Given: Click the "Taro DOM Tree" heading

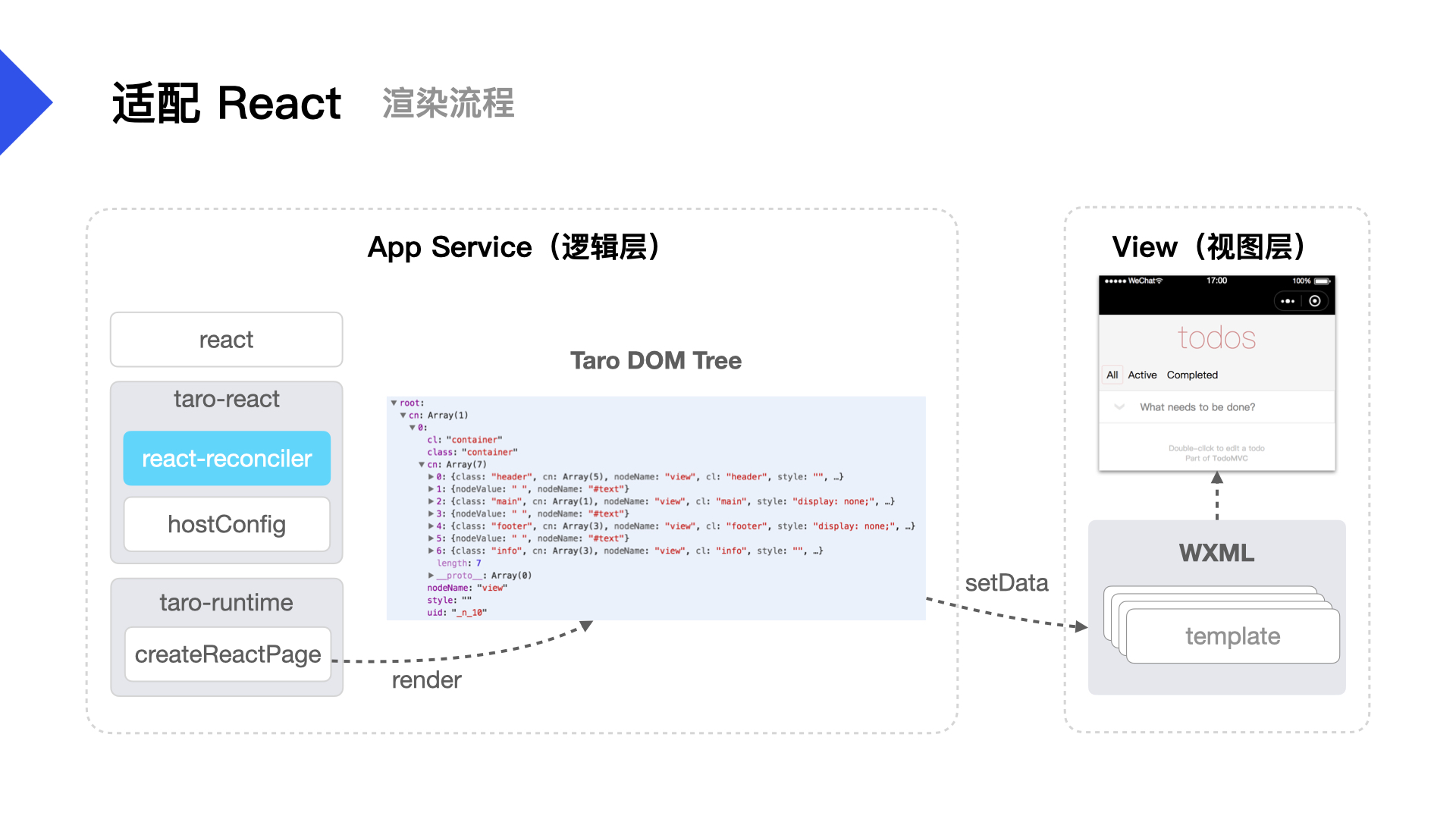Looking at the screenshot, I should [x=656, y=360].
